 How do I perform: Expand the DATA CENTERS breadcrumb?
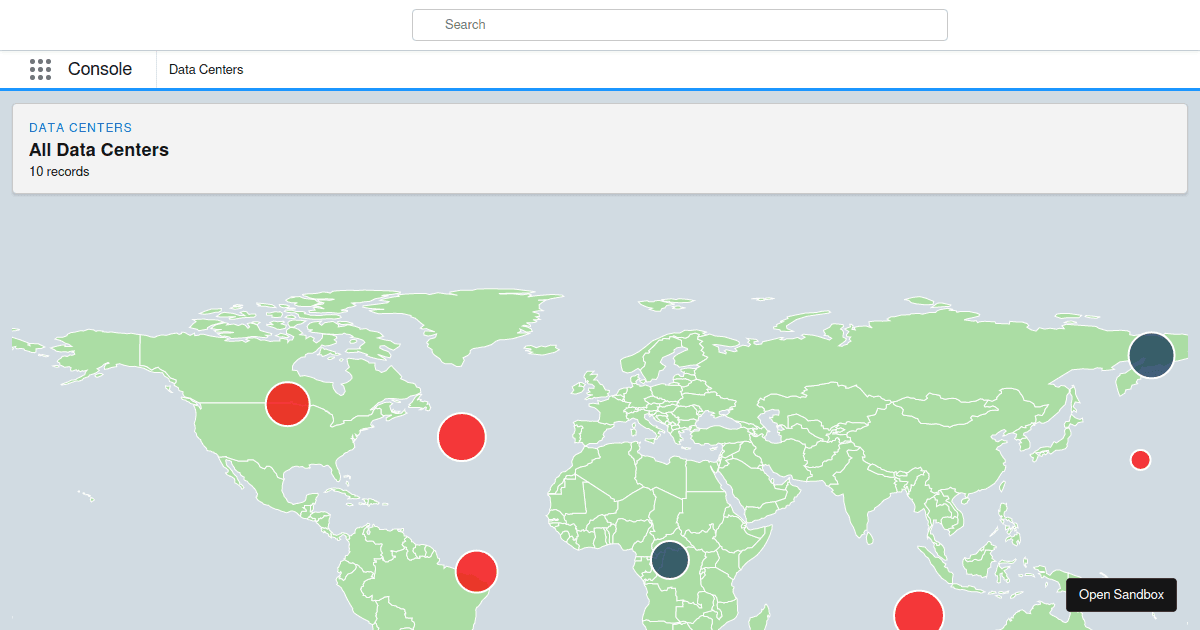point(80,127)
